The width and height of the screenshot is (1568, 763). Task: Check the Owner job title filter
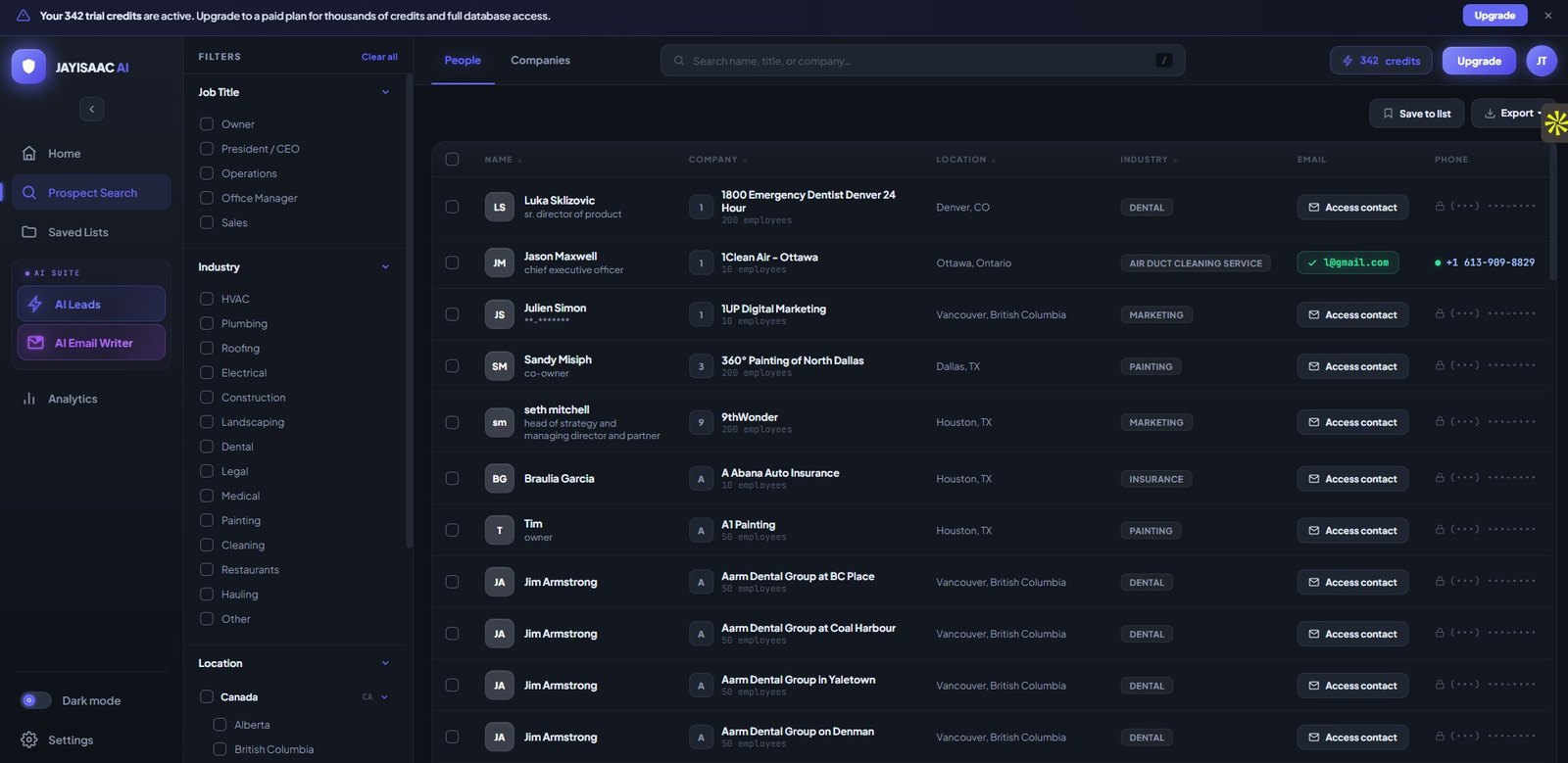coord(207,124)
